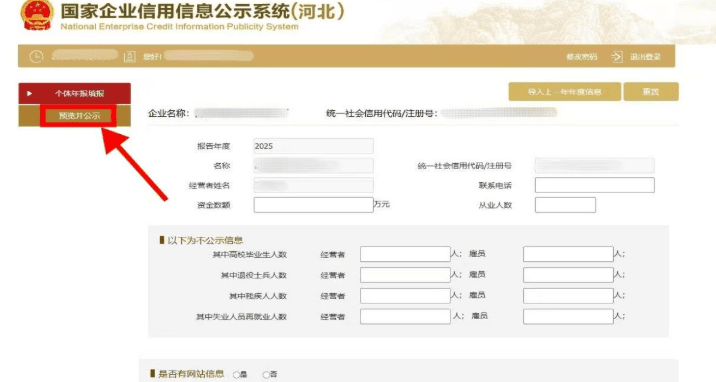Click the 从业人数 input field
Image resolution: width=716 pixels, height=382 pixels.
(x=565, y=205)
